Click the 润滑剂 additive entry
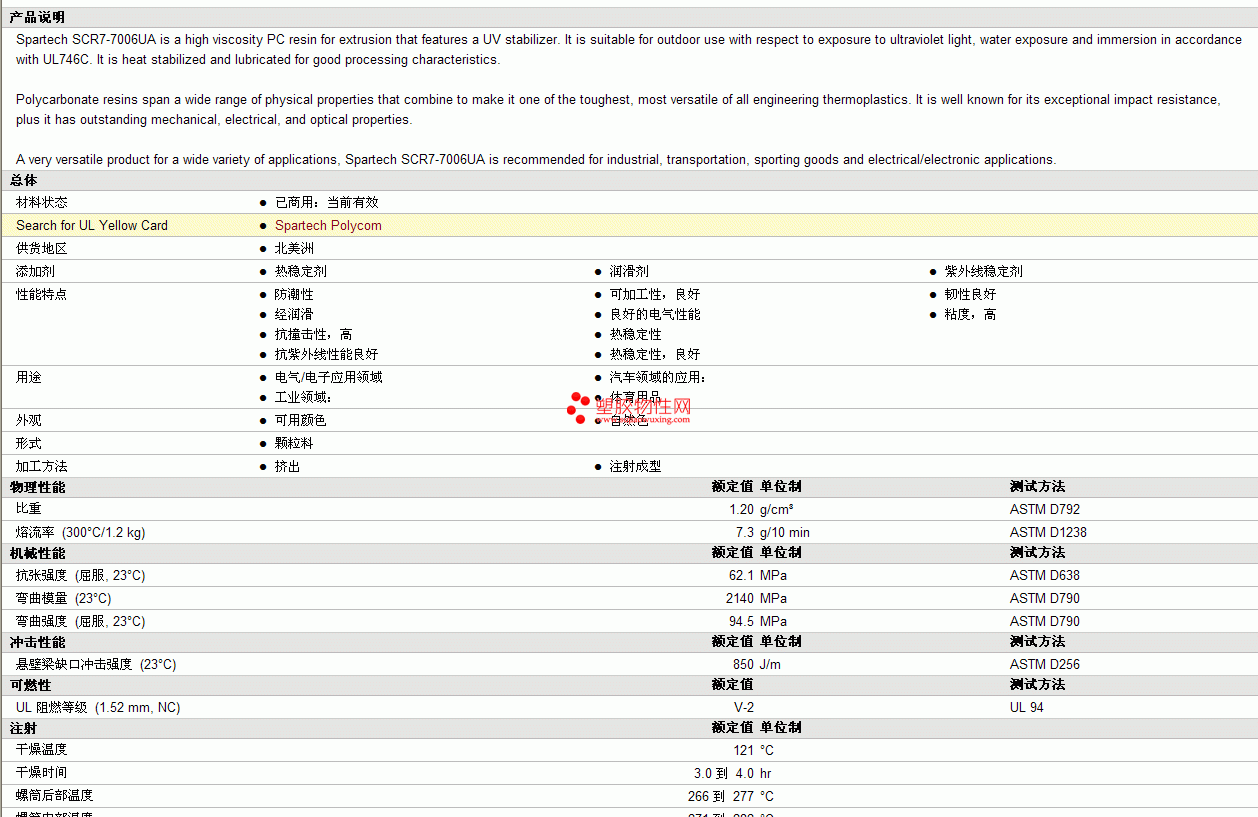This screenshot has width=1258, height=817. (629, 271)
